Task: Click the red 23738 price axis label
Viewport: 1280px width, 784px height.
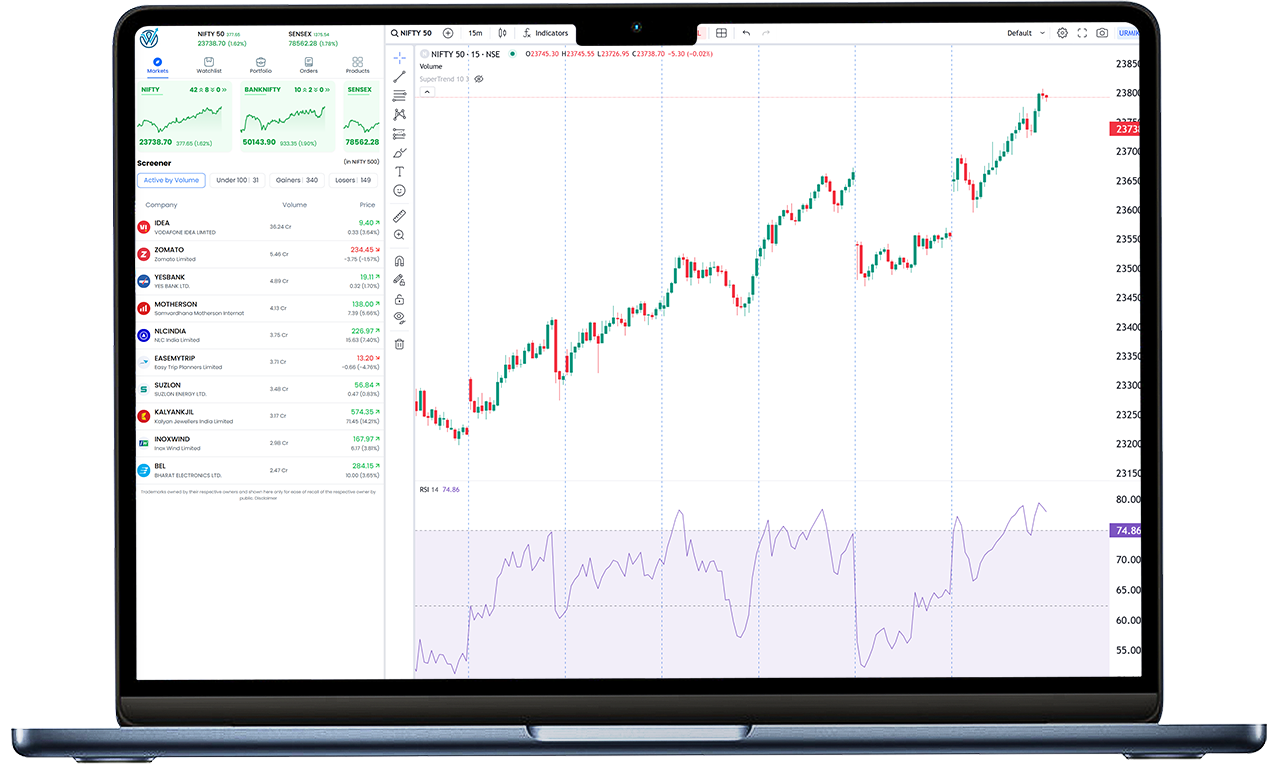Action: coord(1125,129)
